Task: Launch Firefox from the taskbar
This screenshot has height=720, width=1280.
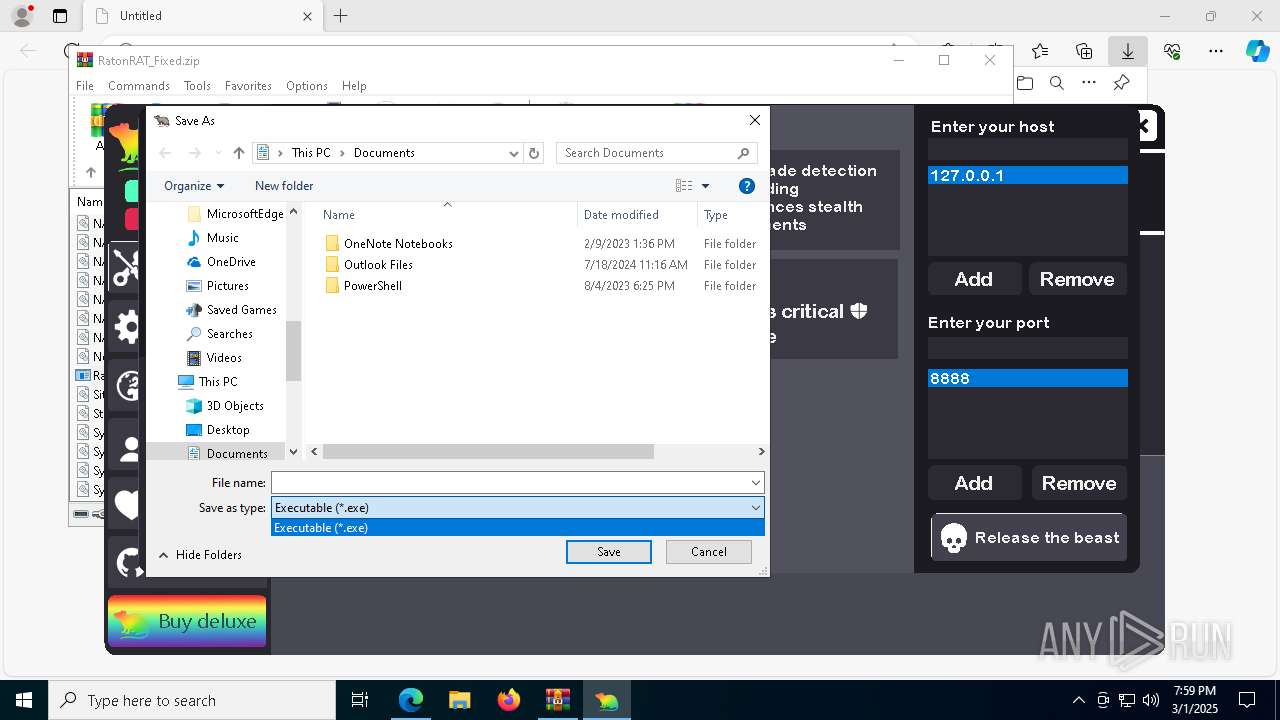Action: (x=509, y=700)
